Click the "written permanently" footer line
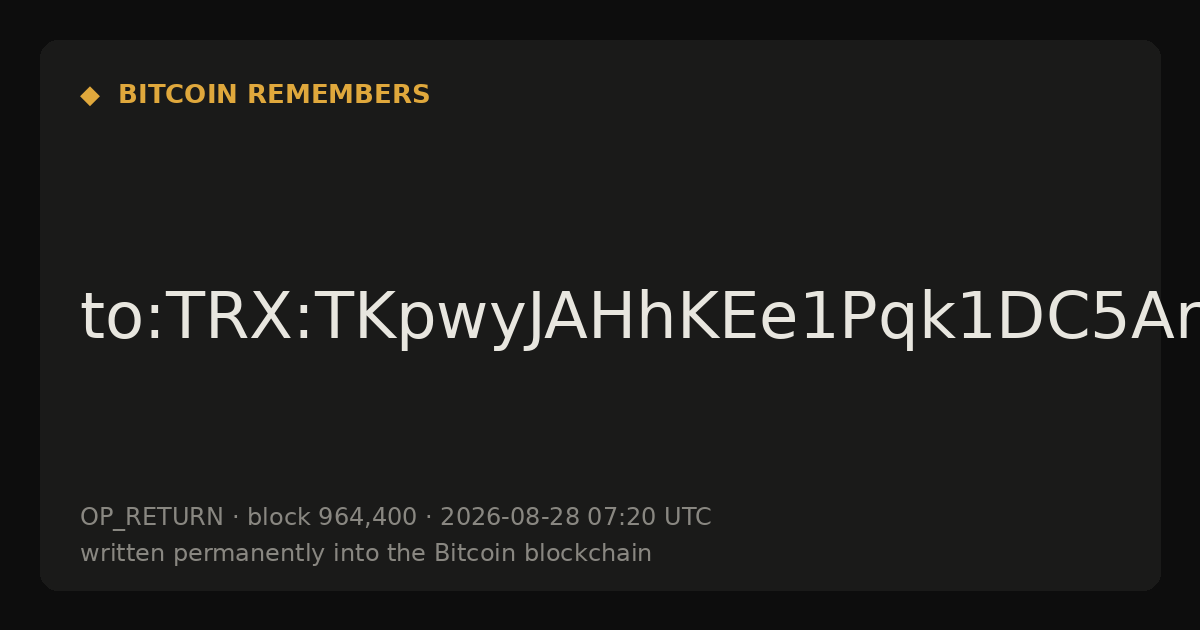1200x630 pixels. (366, 554)
